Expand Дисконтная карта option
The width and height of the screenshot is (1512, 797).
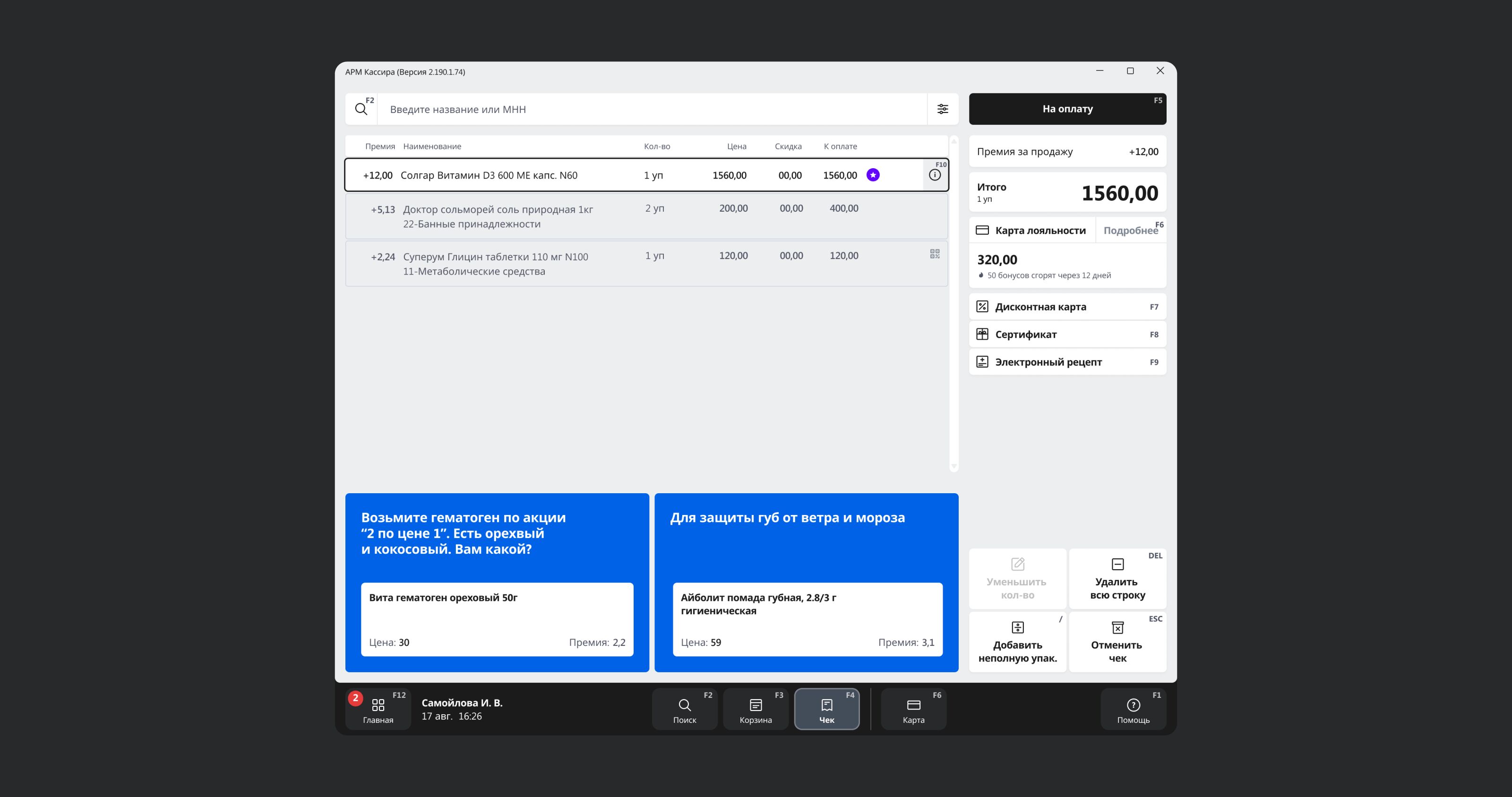pyautogui.click(x=1067, y=307)
